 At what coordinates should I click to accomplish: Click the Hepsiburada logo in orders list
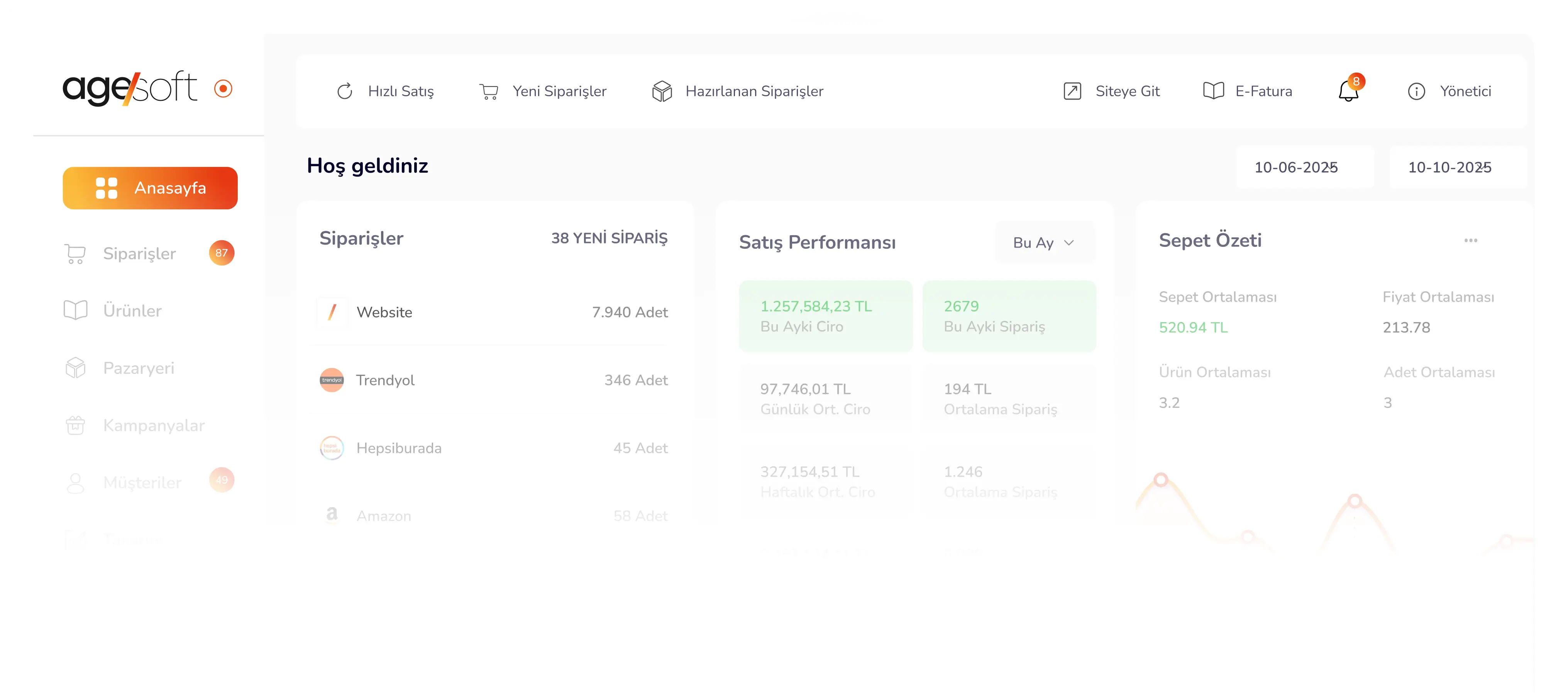(332, 448)
